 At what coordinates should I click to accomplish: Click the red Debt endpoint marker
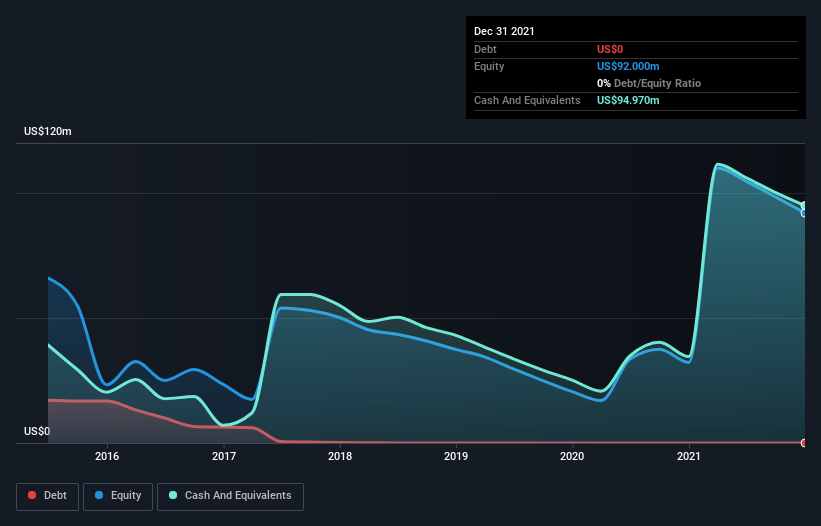[x=804, y=443]
